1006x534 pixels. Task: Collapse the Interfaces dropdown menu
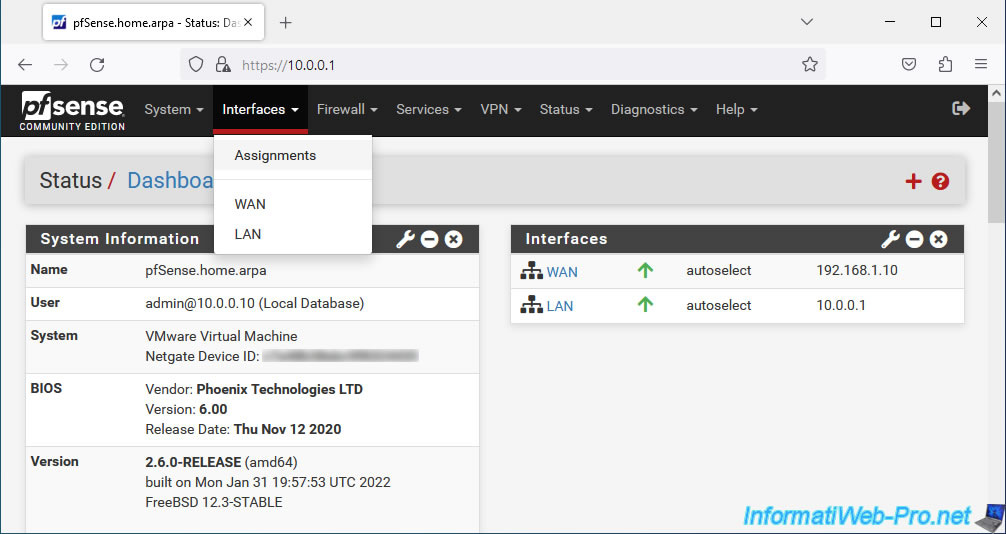click(260, 110)
